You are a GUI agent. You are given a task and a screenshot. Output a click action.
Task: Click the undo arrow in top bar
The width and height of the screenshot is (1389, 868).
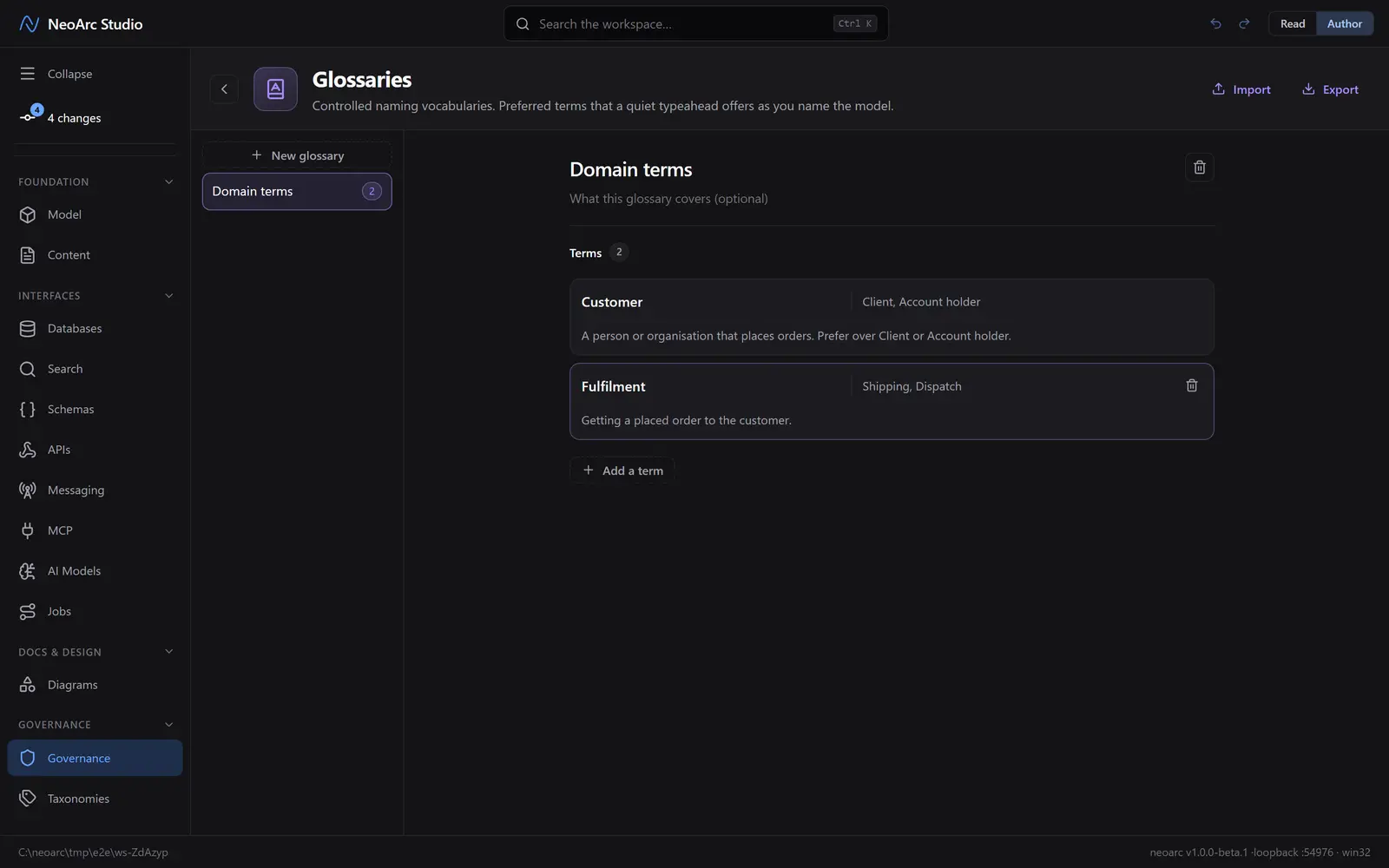[1215, 23]
